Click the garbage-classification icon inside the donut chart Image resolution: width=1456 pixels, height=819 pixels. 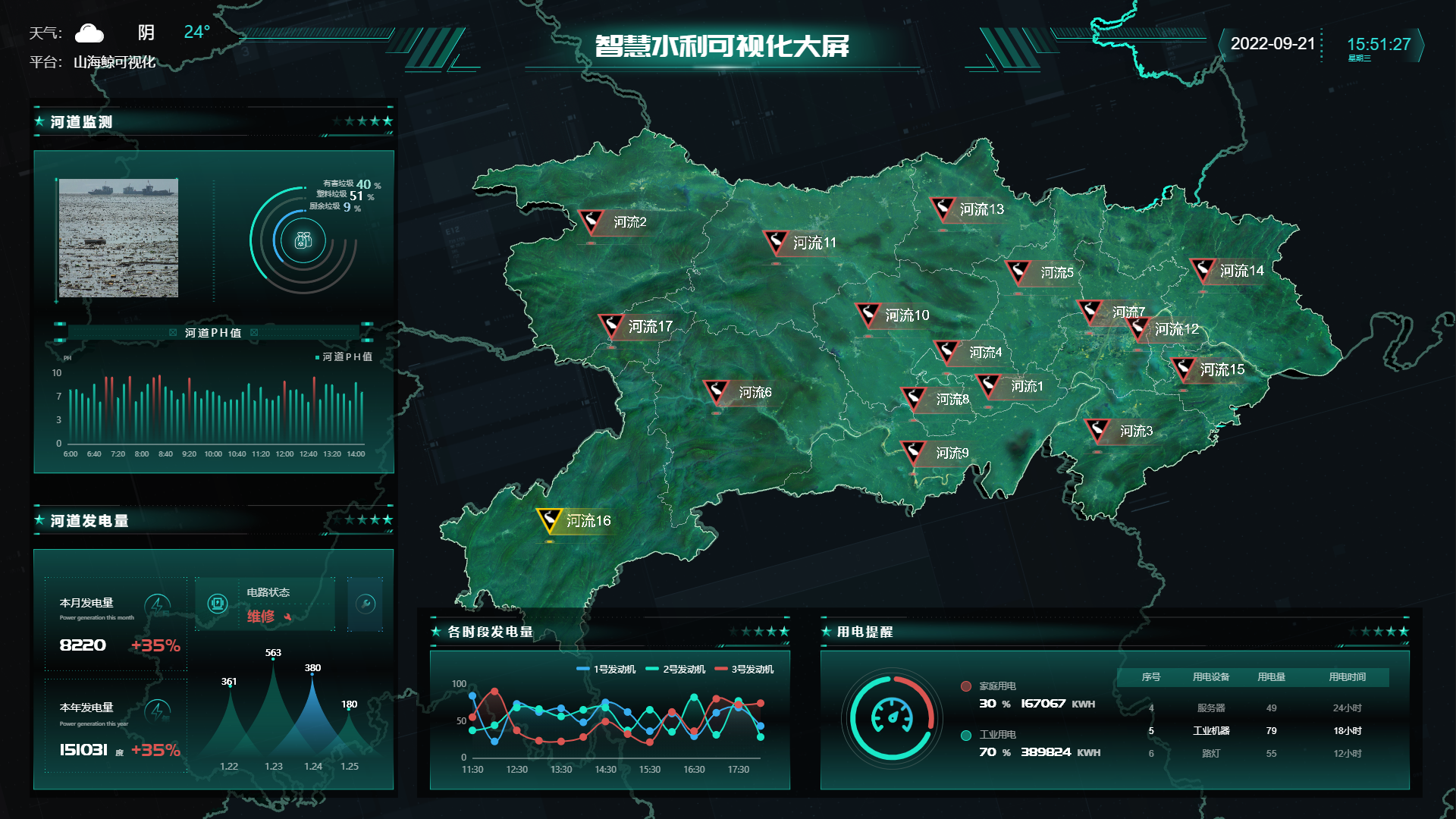tap(303, 240)
